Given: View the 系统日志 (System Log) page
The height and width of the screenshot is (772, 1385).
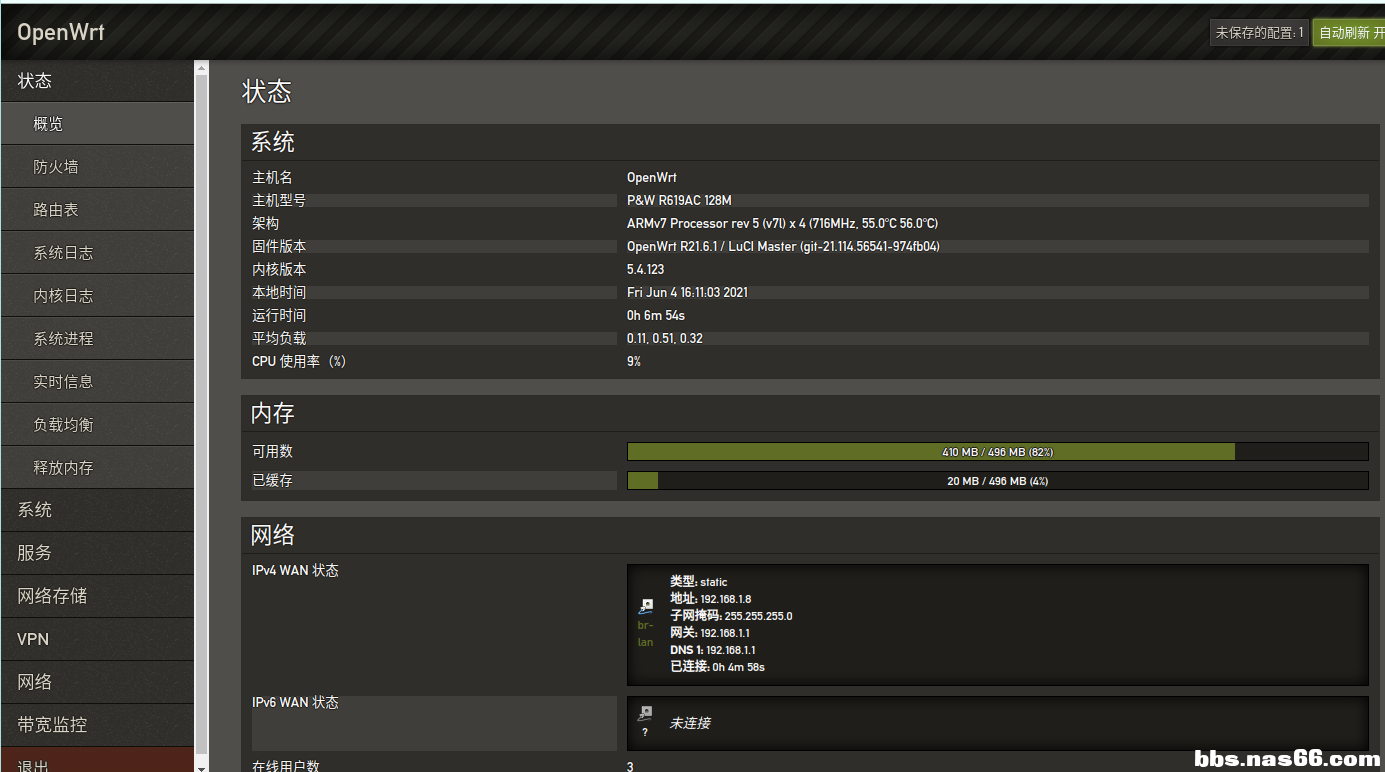Looking at the screenshot, I should click(97, 253).
